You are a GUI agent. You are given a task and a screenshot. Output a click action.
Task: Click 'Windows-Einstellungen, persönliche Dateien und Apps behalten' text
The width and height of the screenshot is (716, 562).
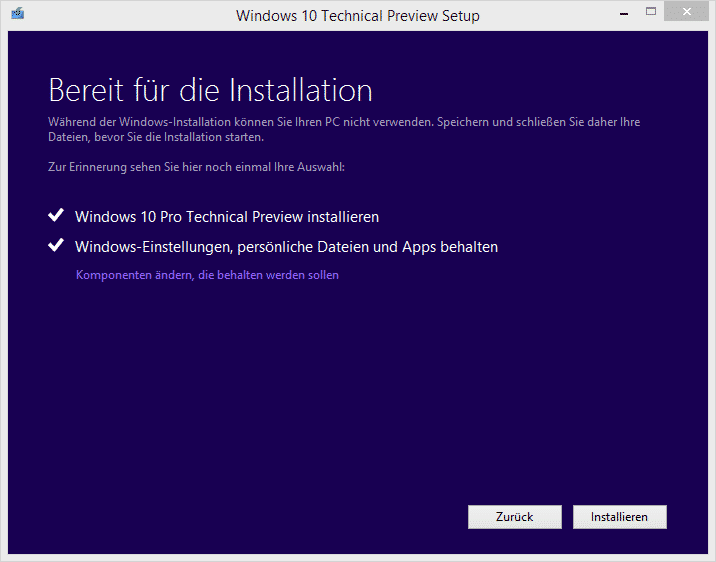click(286, 247)
